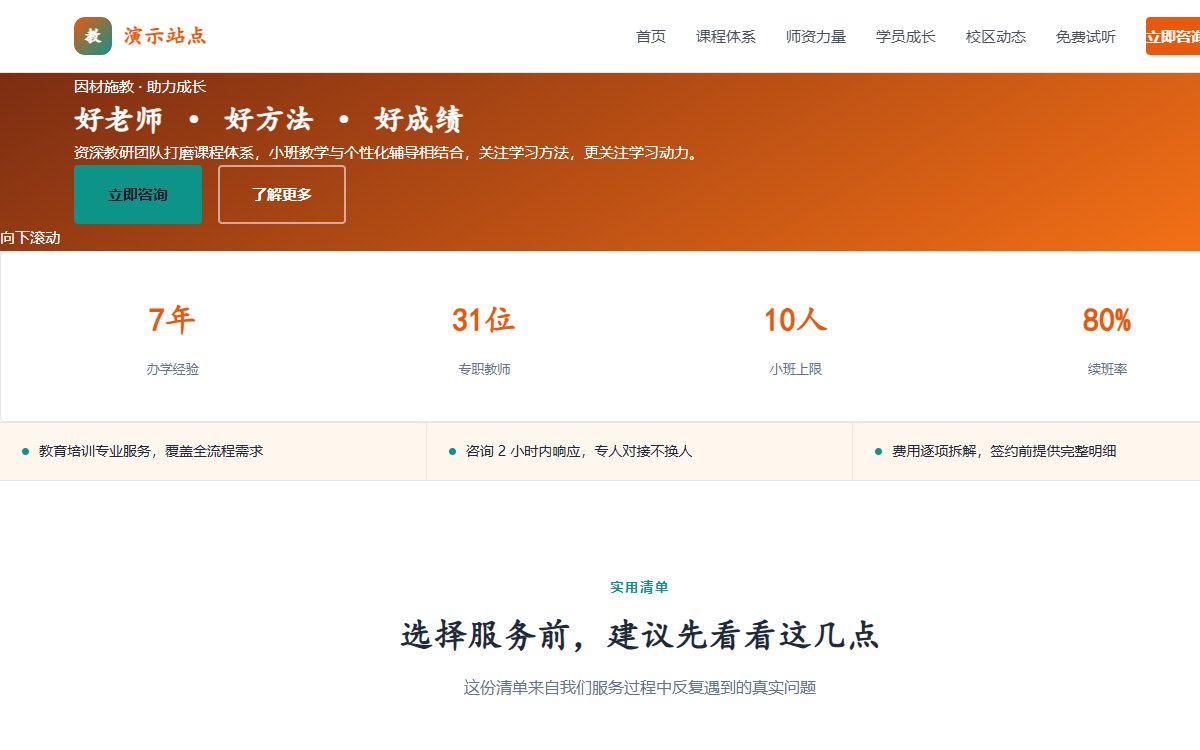Click the 续班率 label
The height and width of the screenshot is (750, 1200).
pyautogui.click(x=1107, y=369)
